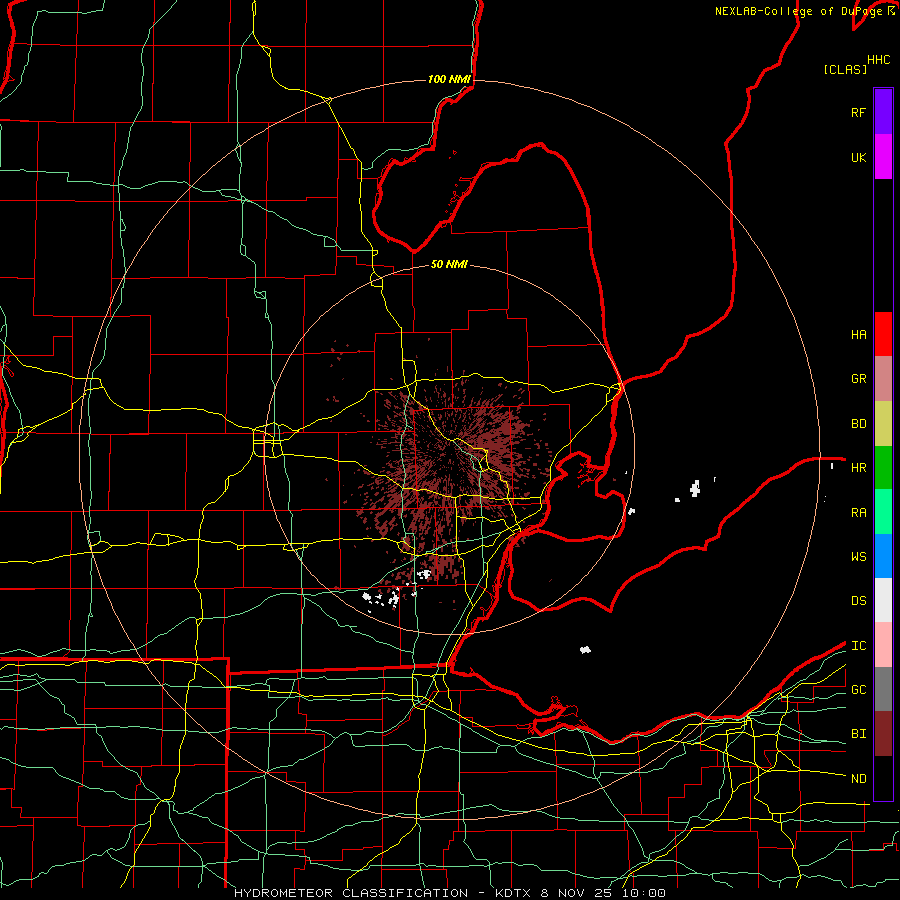
Task: Click the WS legend label
Action: click(858, 557)
